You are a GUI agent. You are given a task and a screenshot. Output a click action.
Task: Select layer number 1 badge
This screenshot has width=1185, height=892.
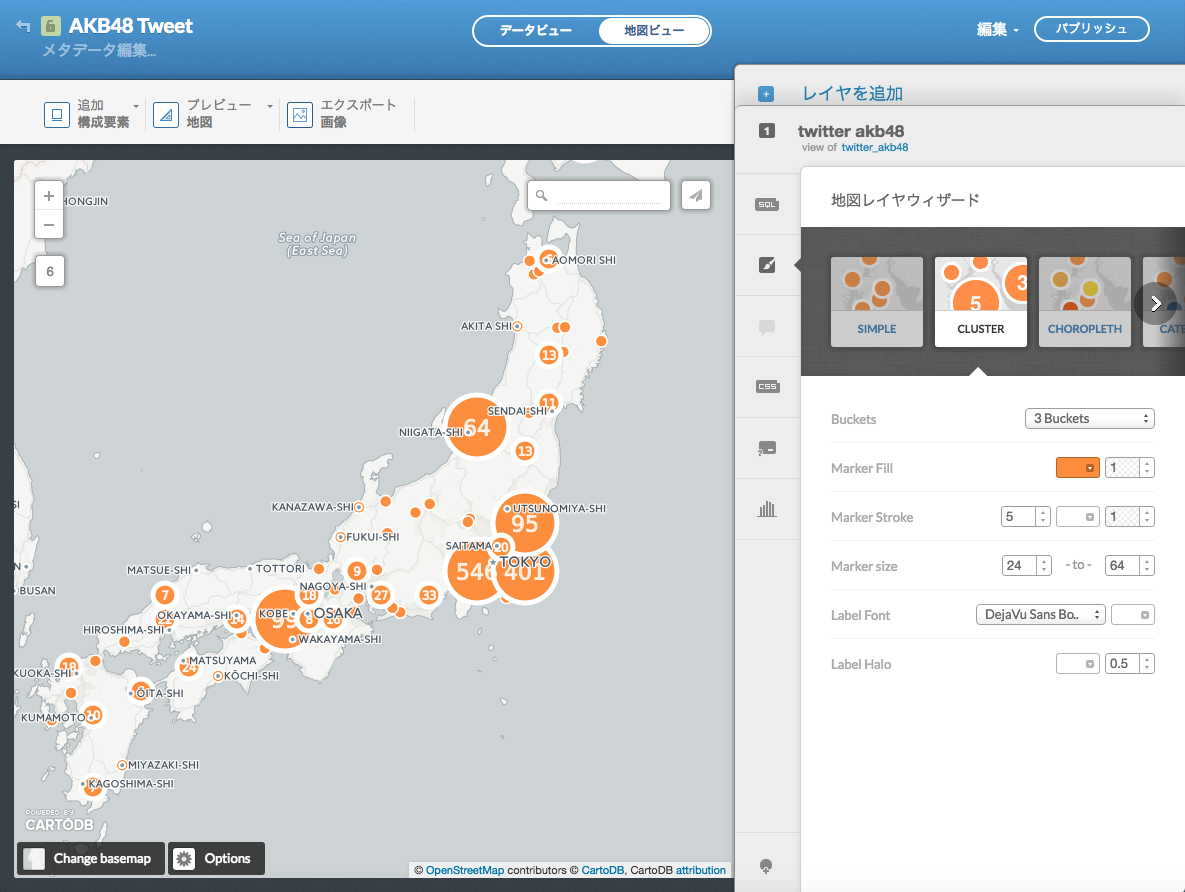point(766,131)
